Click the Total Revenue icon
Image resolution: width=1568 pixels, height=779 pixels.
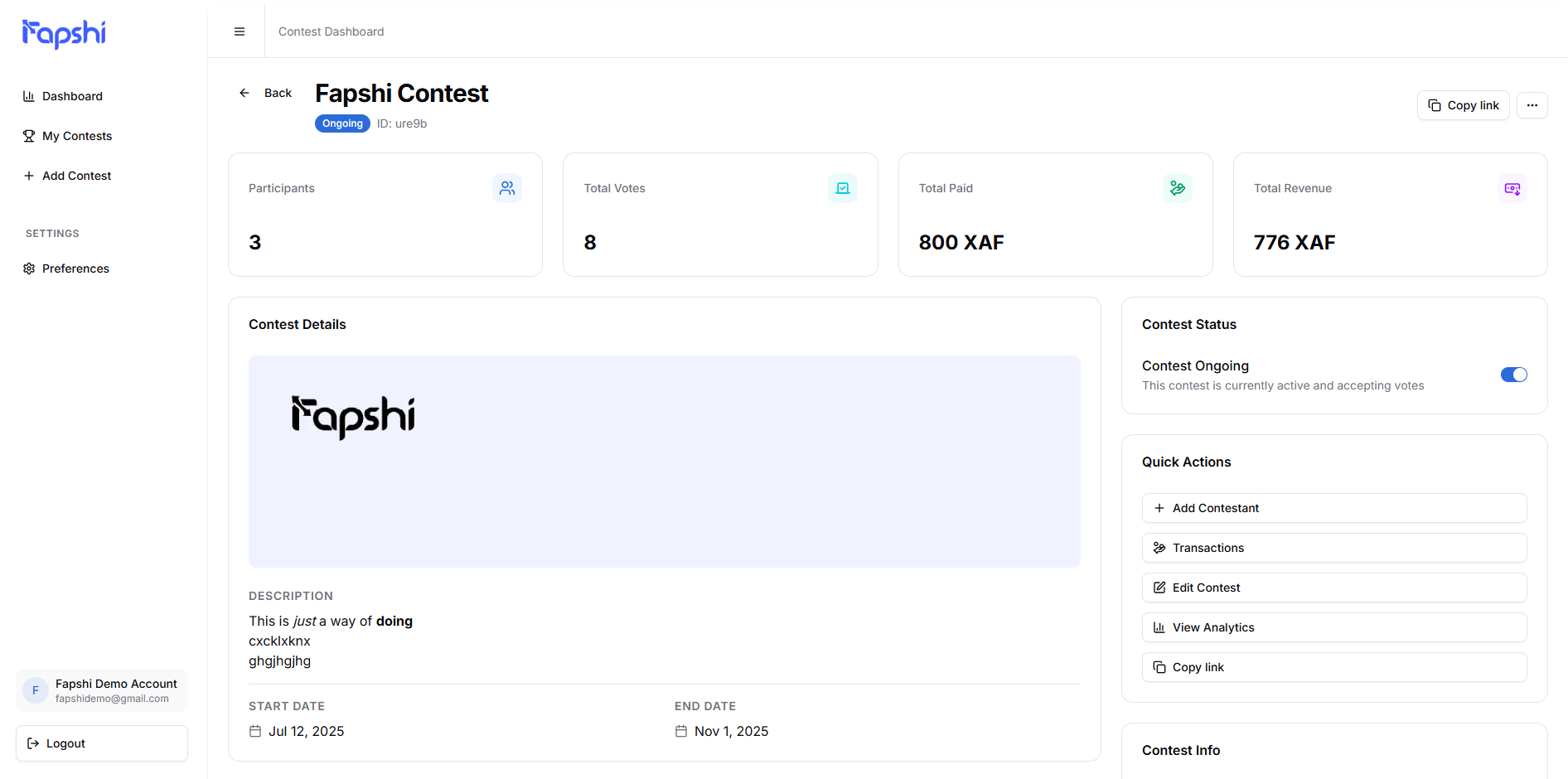[1512, 188]
